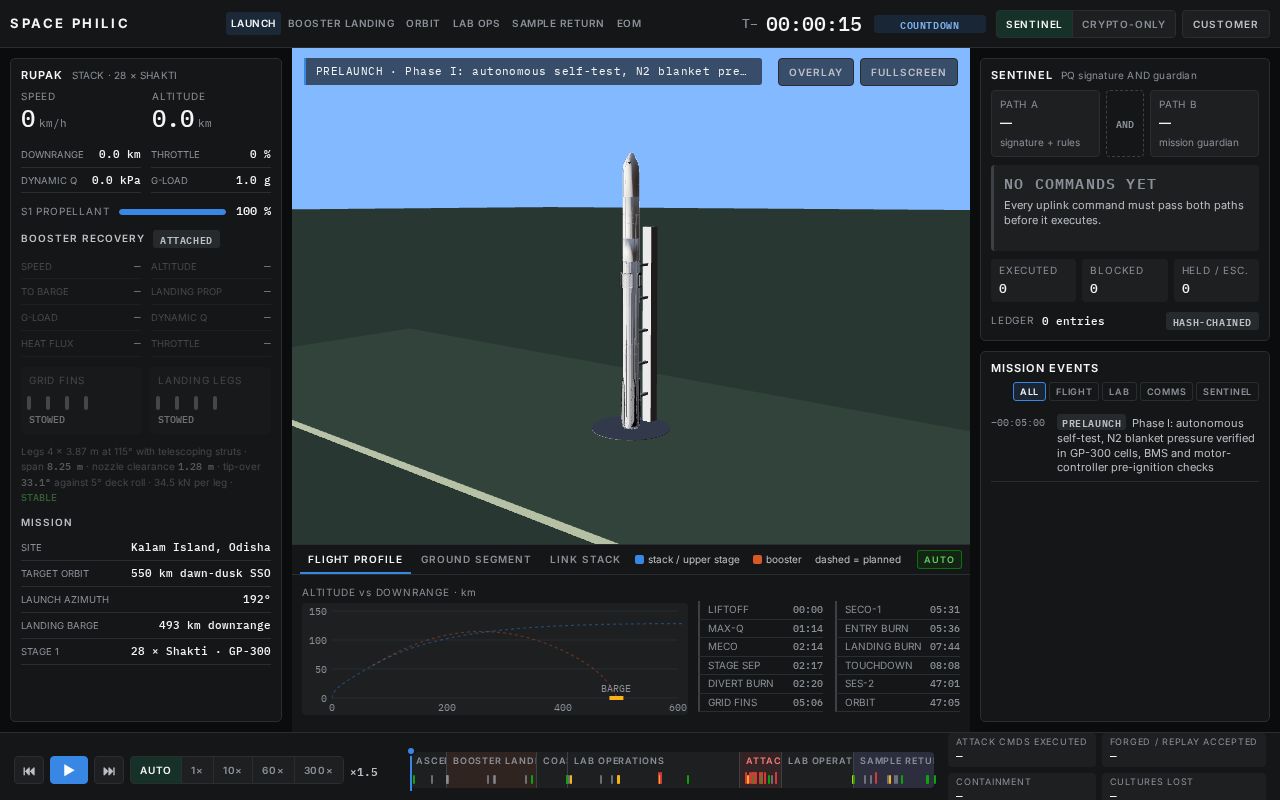
Task: Switch to SENTINEL security mode
Action: point(1034,24)
